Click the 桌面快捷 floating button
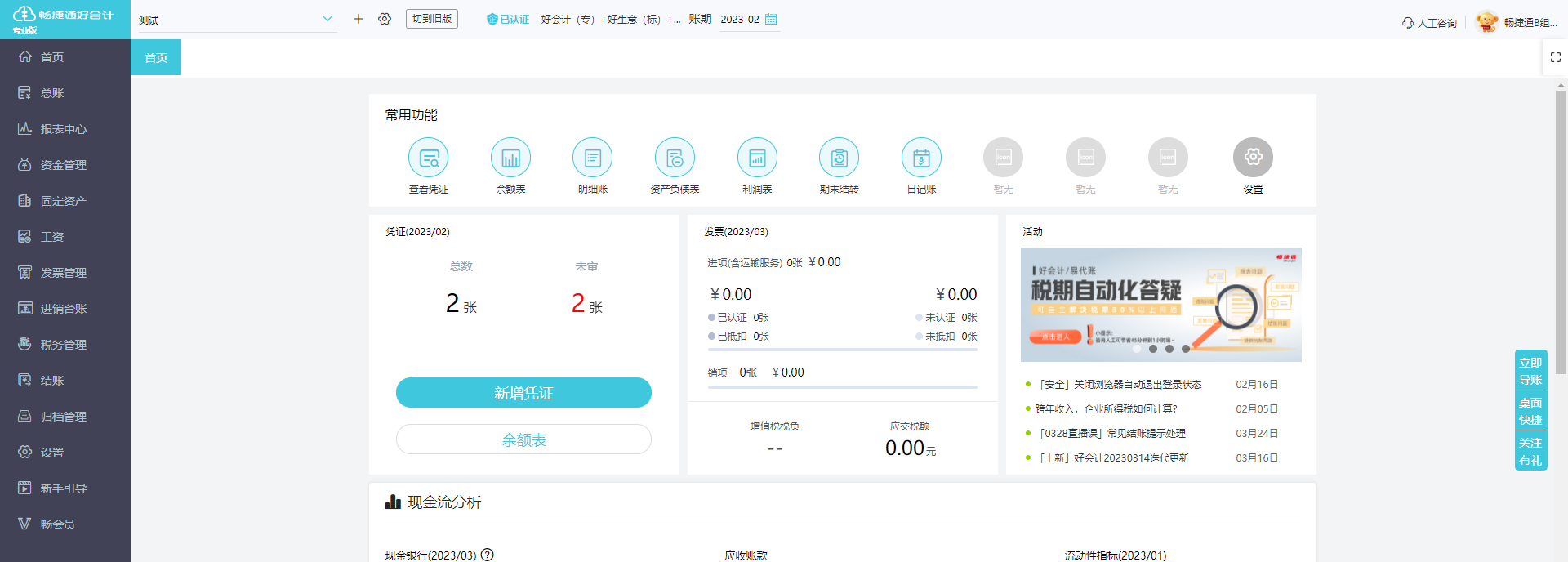This screenshot has height=562, width=1568. tap(1530, 412)
